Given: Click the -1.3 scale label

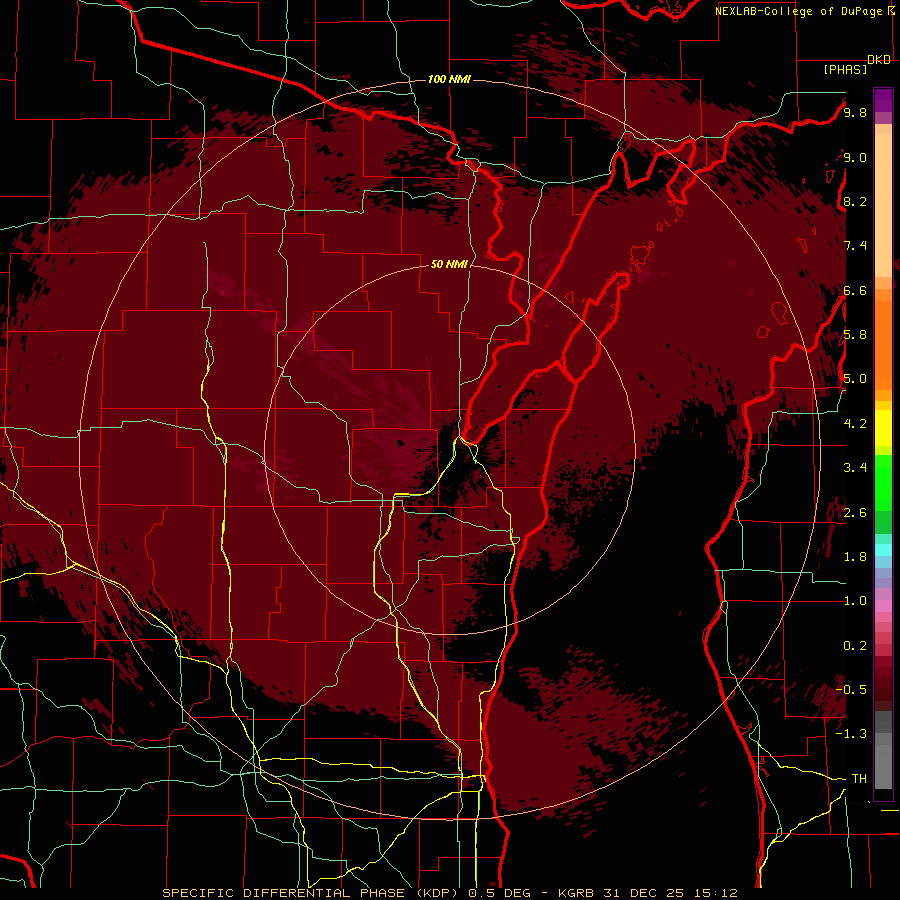Looking at the screenshot, I should coord(851,734).
